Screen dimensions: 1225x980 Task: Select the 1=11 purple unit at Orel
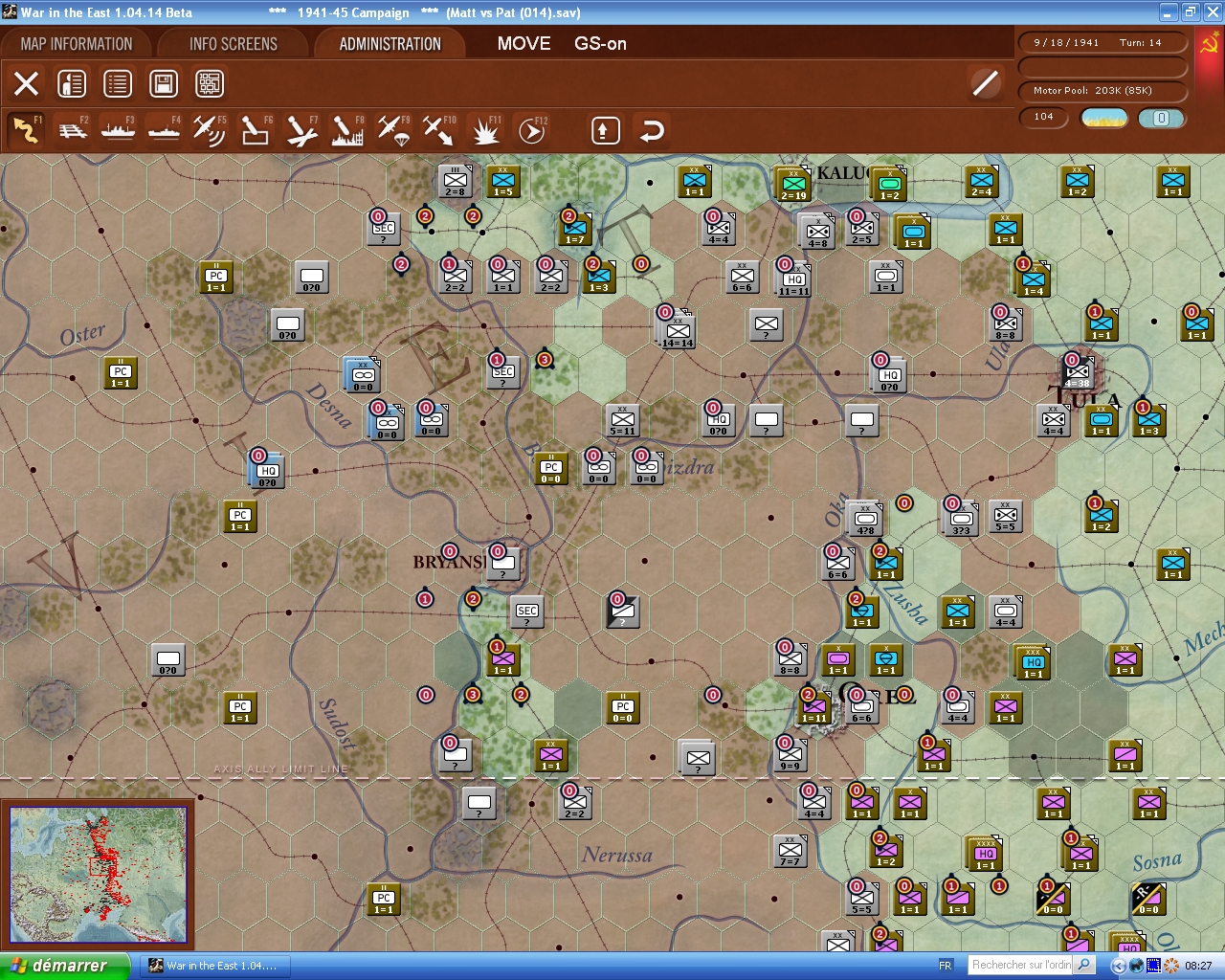(814, 708)
